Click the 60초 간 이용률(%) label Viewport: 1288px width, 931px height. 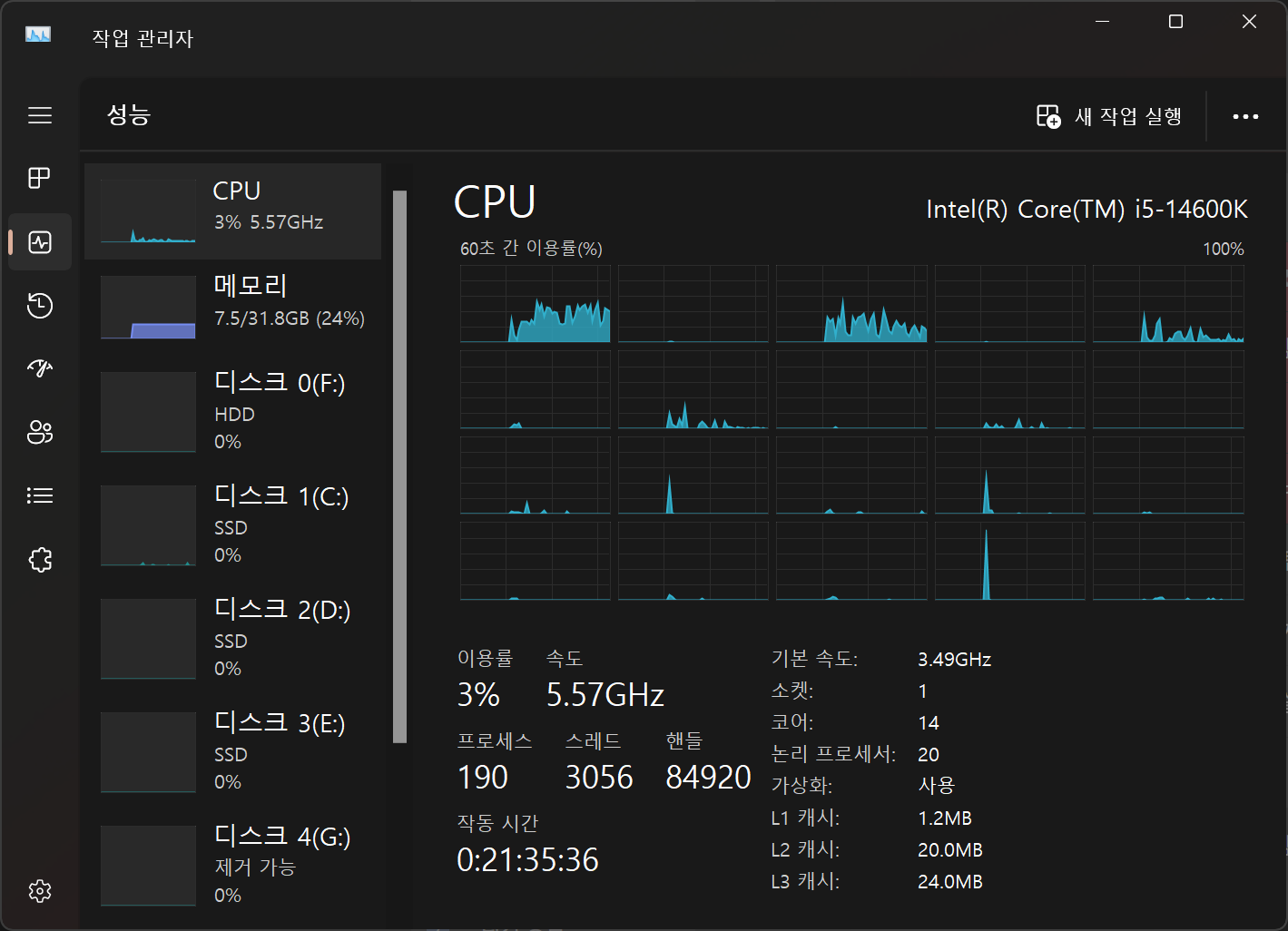(x=531, y=249)
